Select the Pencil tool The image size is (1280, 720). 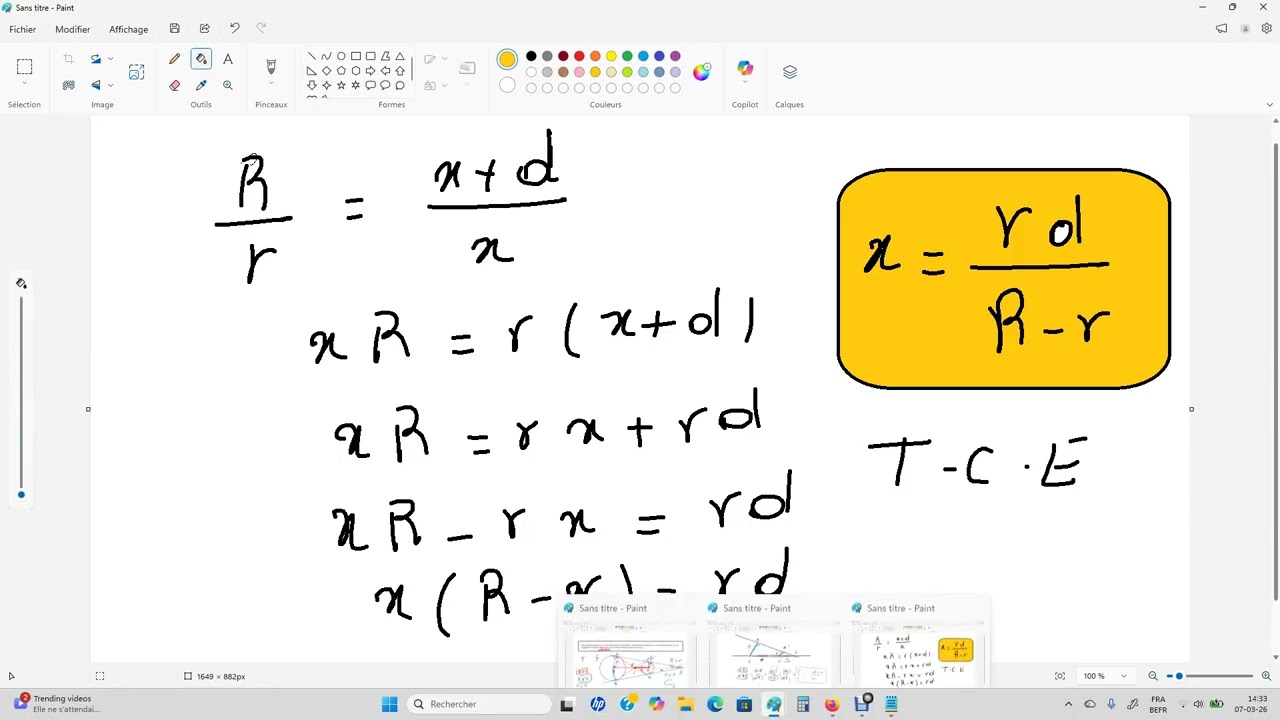point(175,60)
